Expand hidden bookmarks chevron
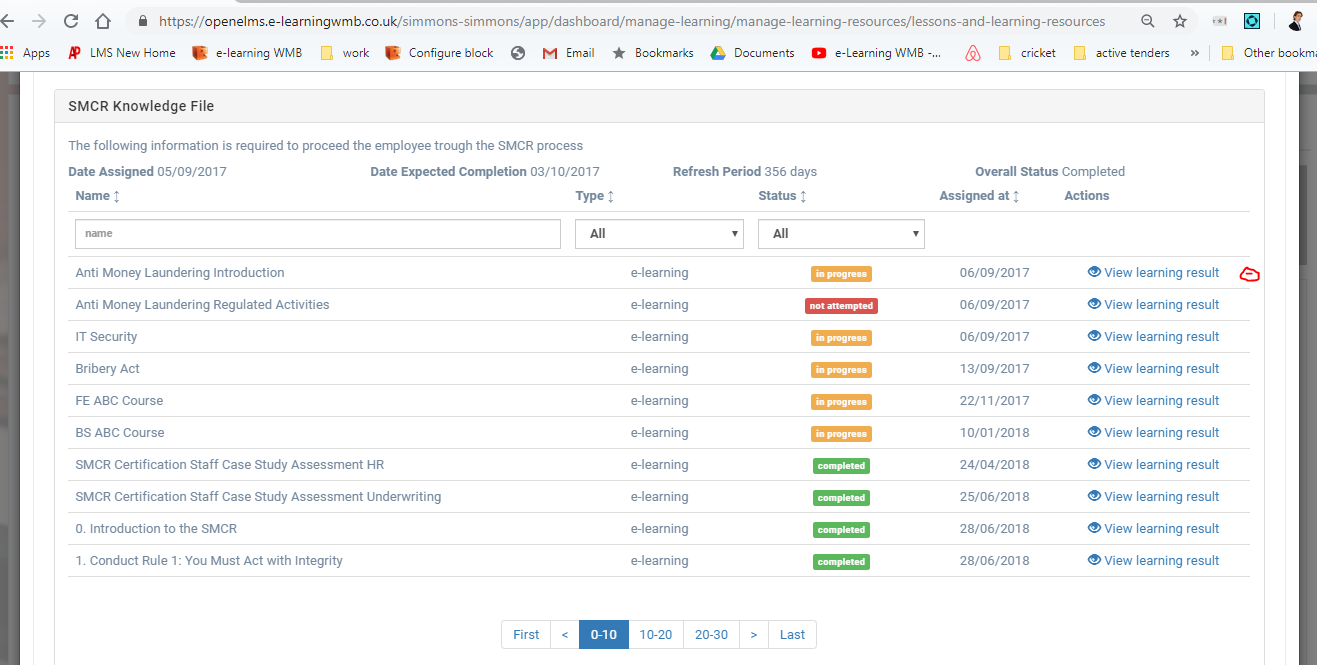Viewport: 1317px width, 665px height. 1195,53
